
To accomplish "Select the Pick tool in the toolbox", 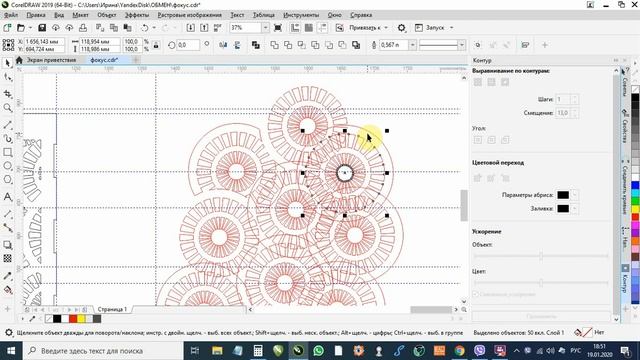I will click(x=7, y=63).
